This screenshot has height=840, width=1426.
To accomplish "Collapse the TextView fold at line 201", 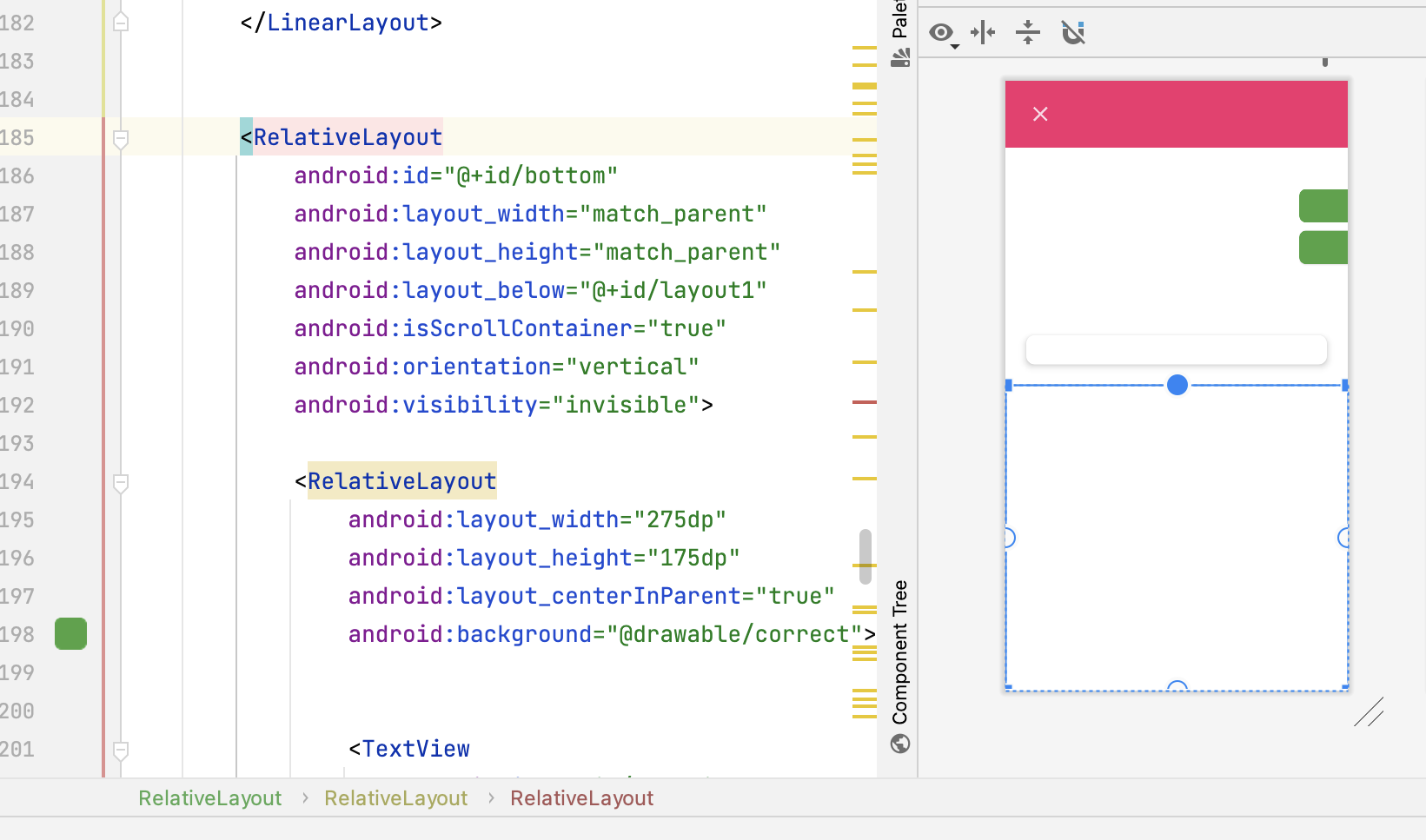I will pyautogui.click(x=121, y=750).
